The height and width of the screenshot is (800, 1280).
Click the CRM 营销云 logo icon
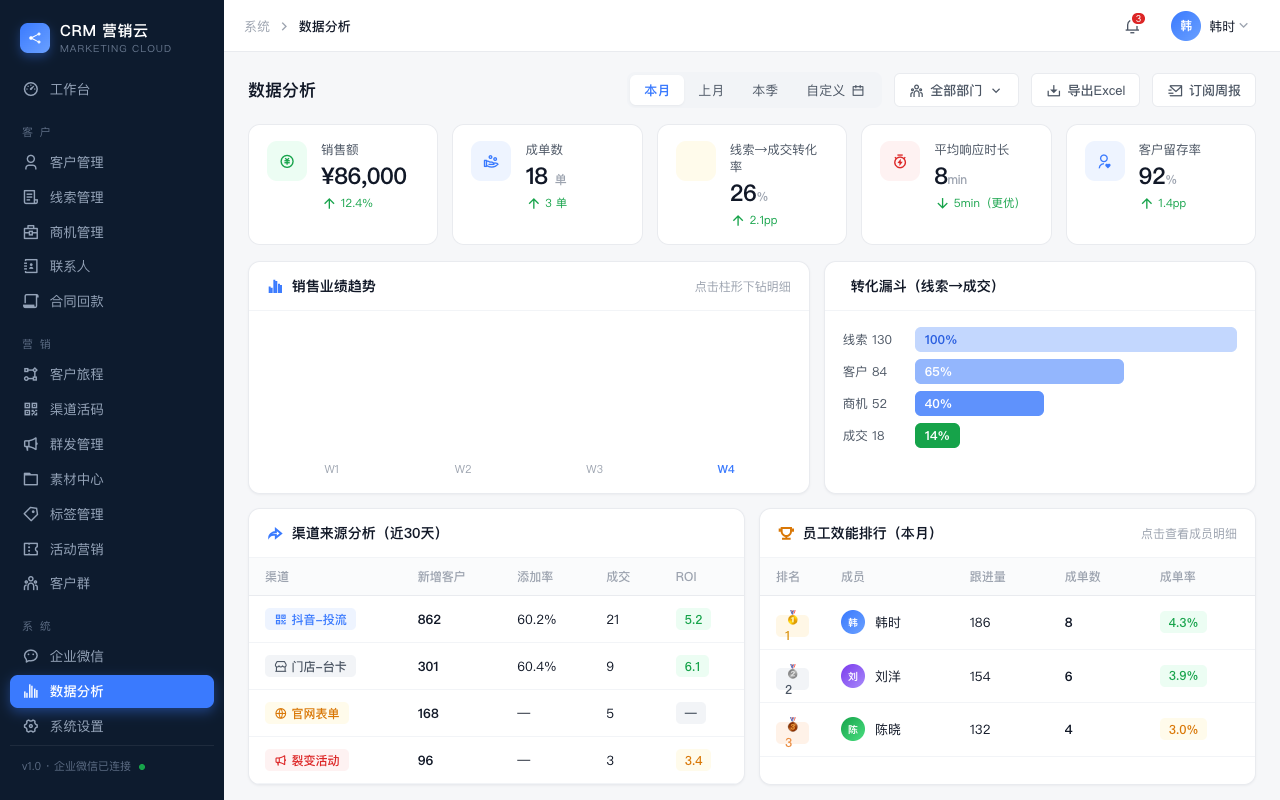(35, 38)
